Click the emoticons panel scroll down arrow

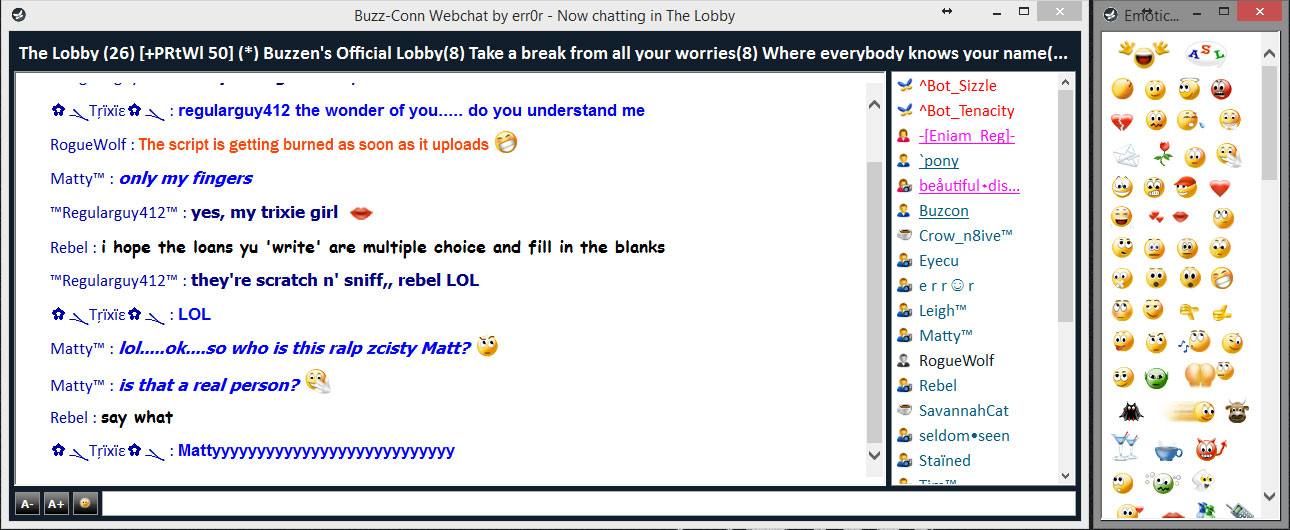(x=1270, y=496)
